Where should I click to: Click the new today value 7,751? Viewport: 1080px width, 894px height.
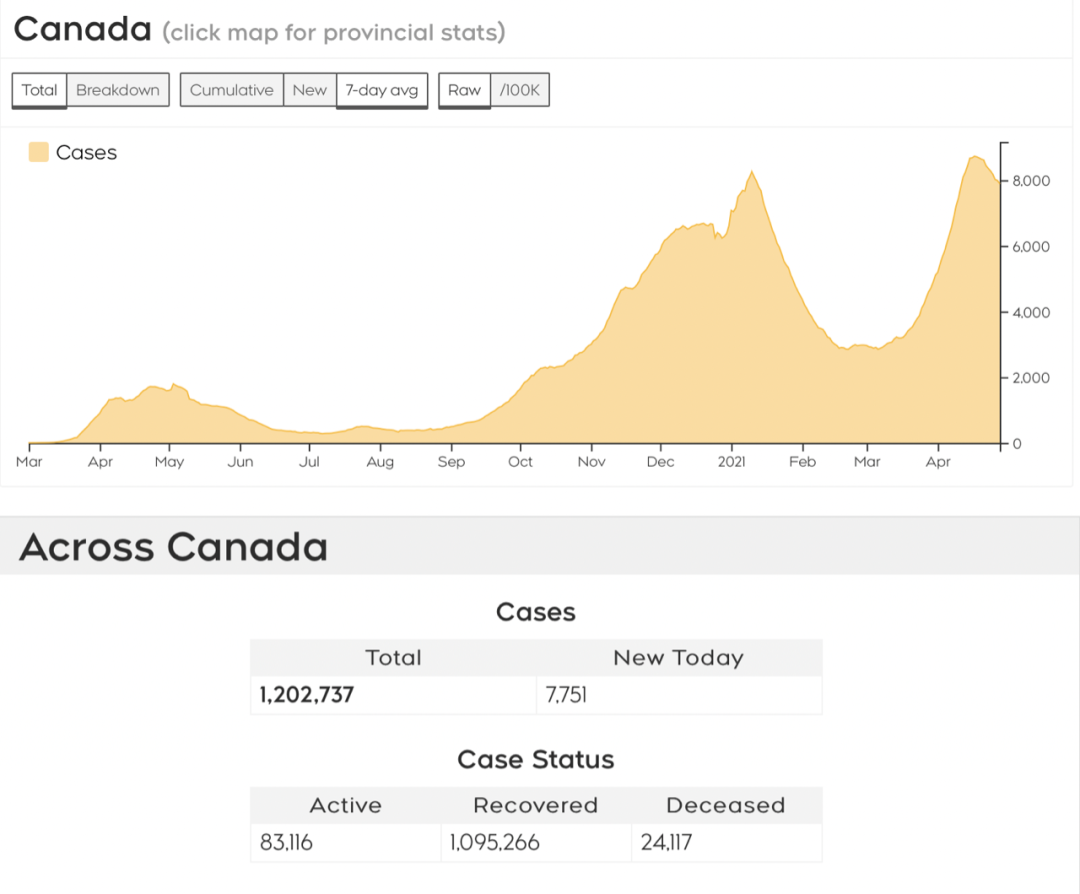[566, 694]
